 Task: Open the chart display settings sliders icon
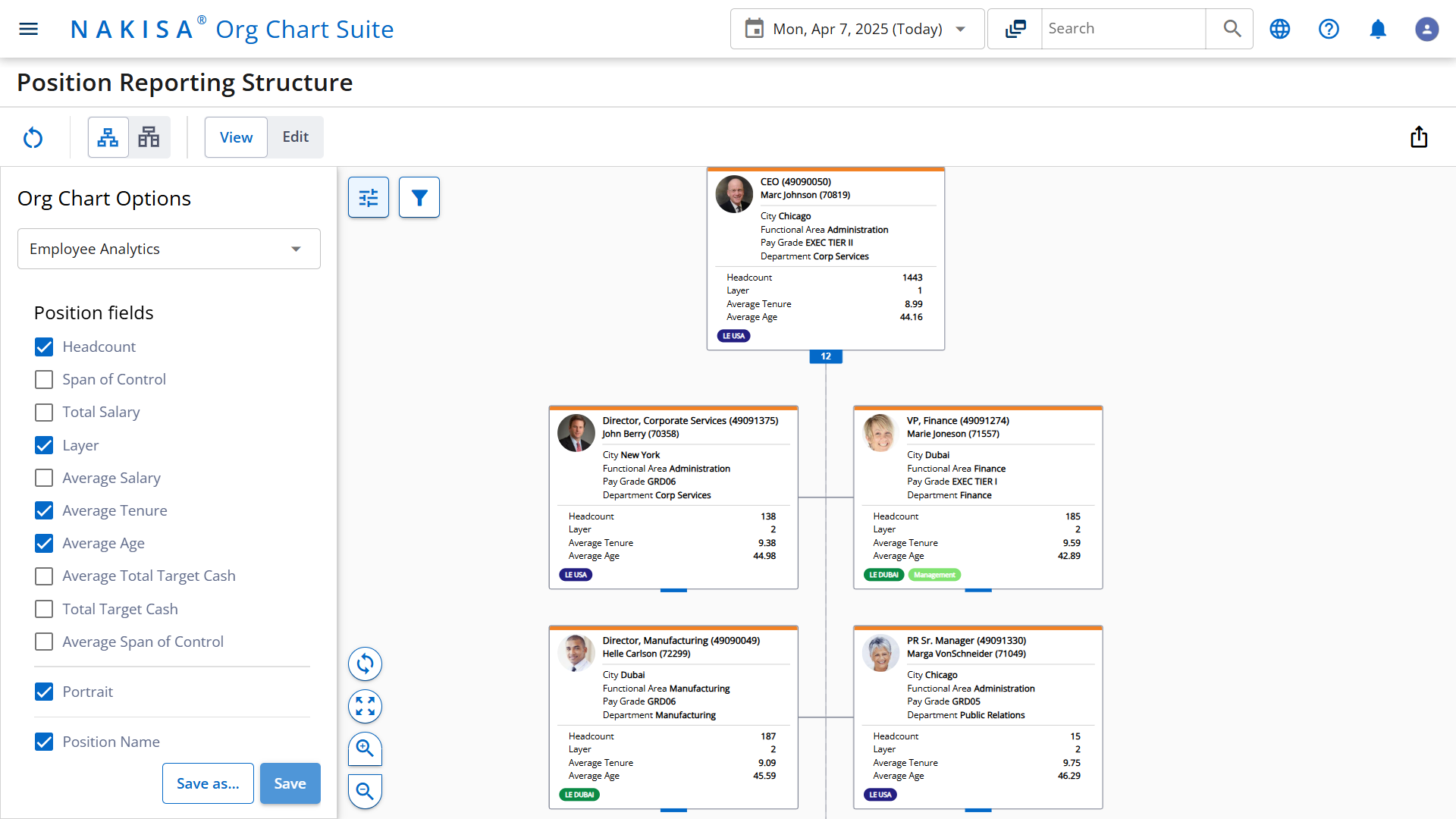coord(368,197)
